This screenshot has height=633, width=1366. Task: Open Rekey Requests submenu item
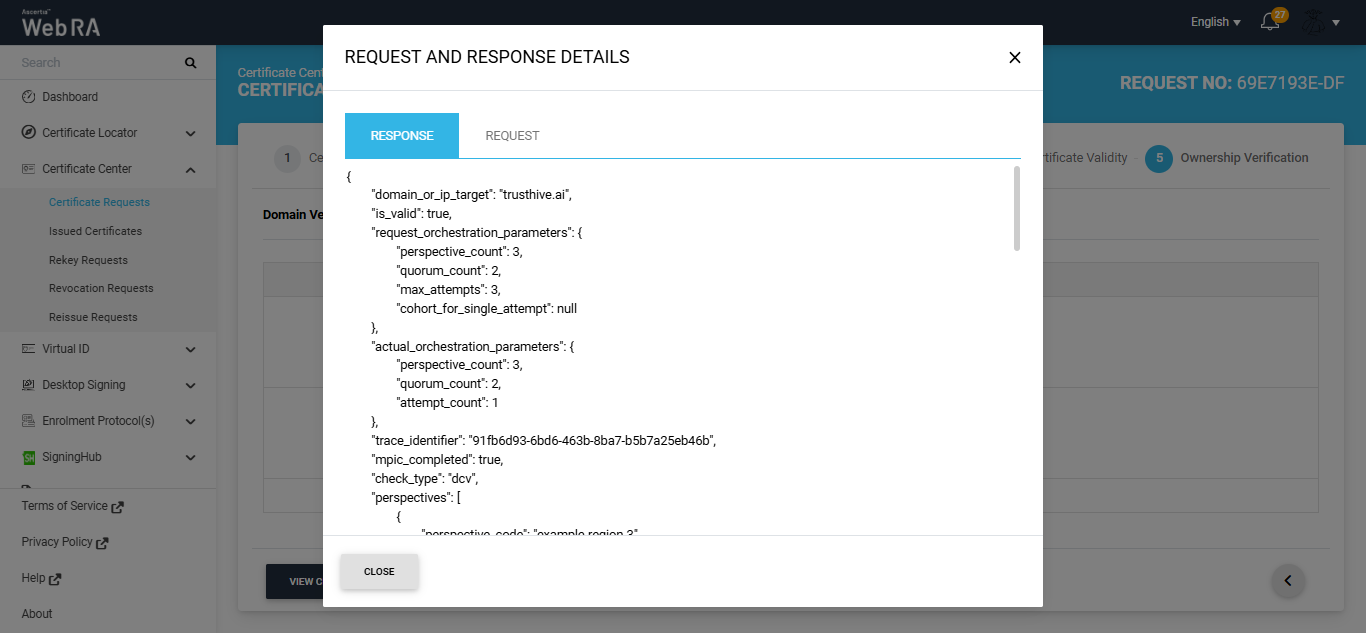pyautogui.click(x=88, y=260)
